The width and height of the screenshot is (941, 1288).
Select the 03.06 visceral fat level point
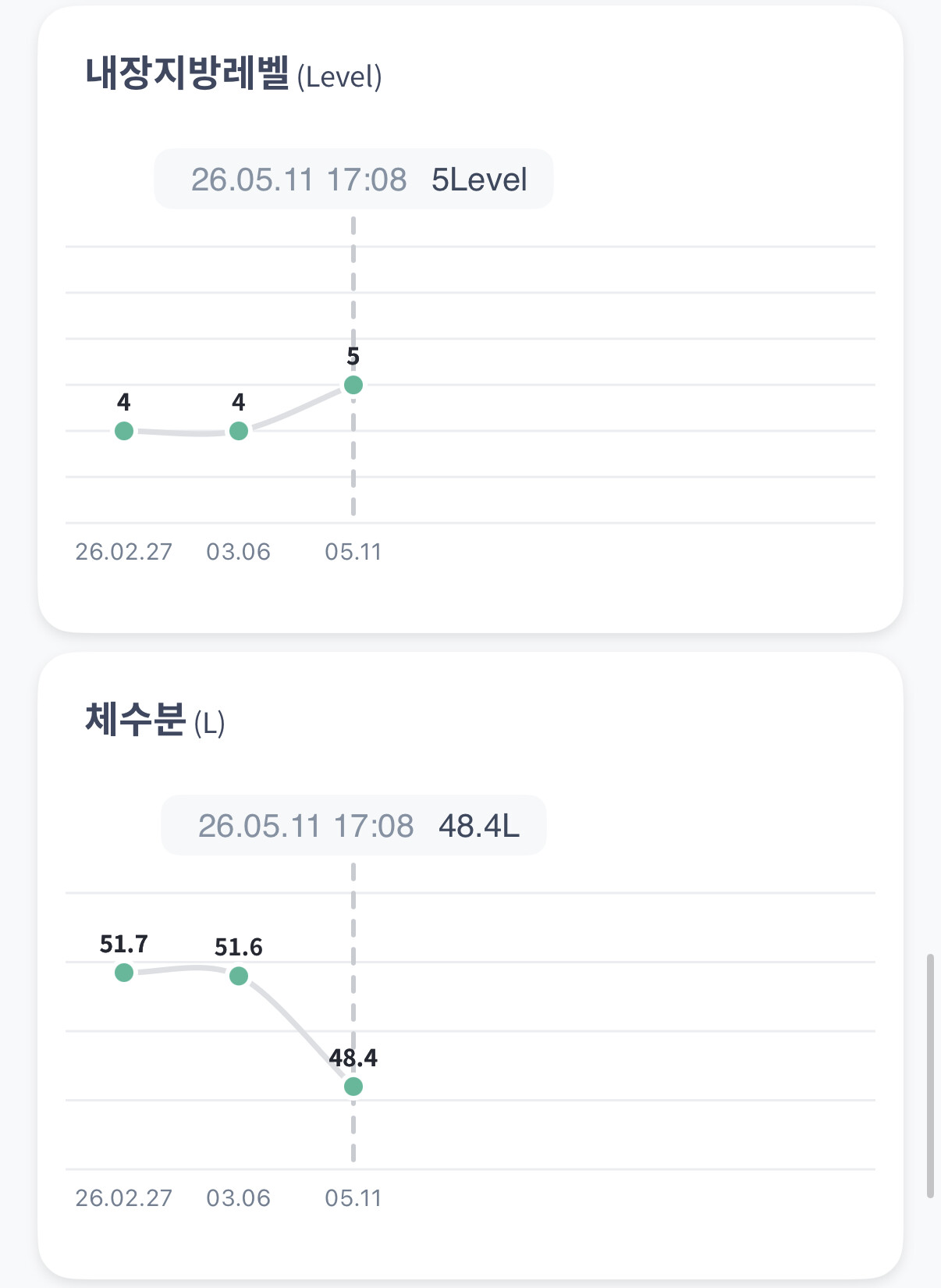click(239, 431)
